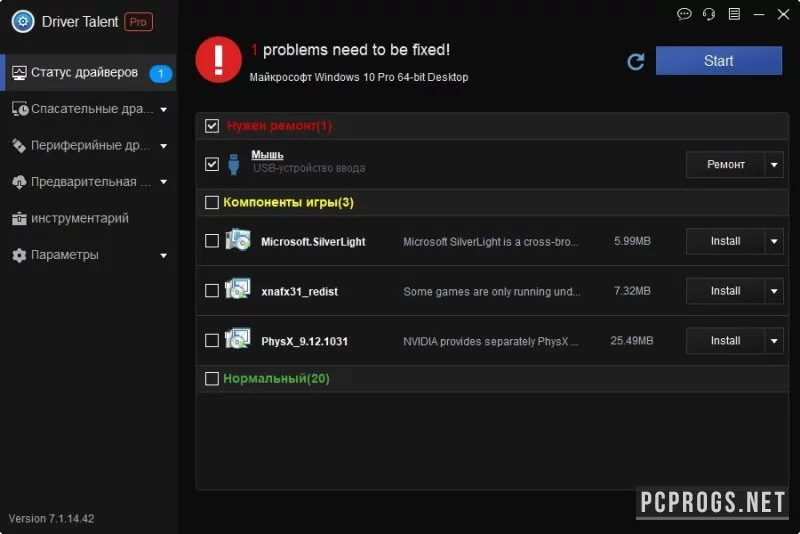800x534 pixels.
Task: Click the red exclamation warning icon
Action: pos(218,59)
